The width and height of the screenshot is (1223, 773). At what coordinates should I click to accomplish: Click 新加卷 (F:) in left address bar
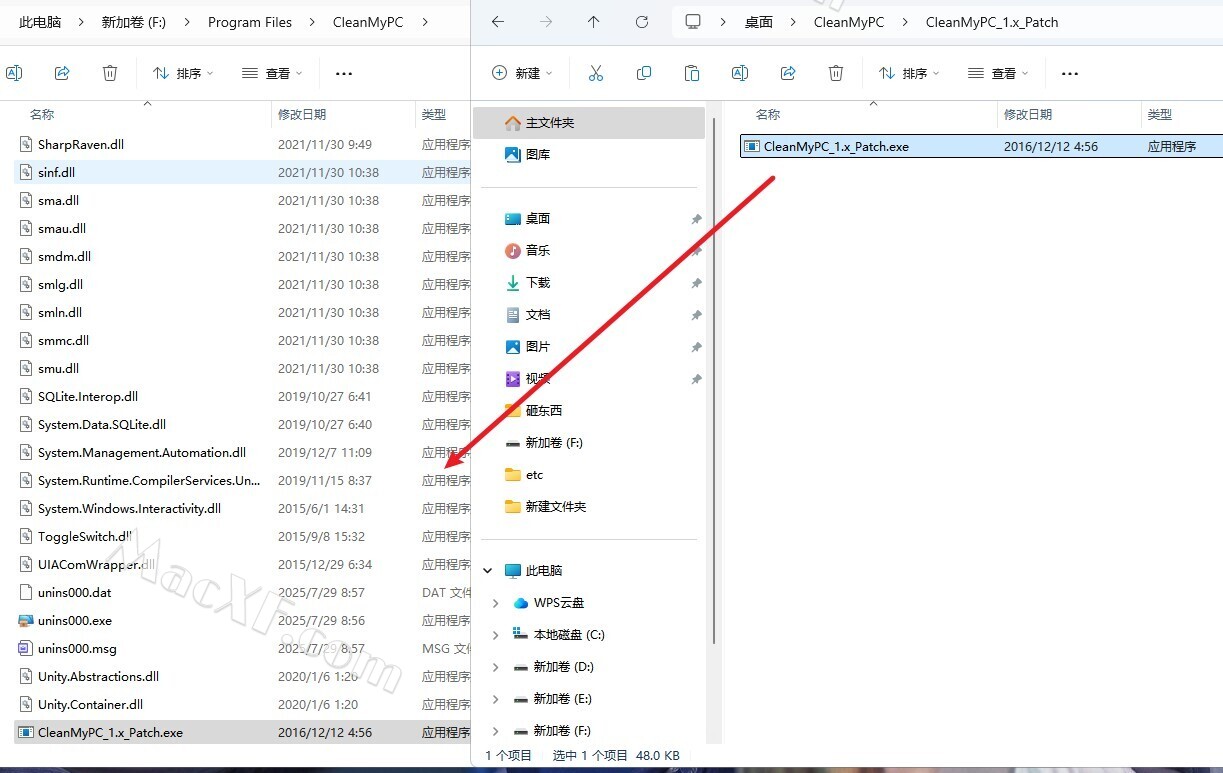[134, 22]
